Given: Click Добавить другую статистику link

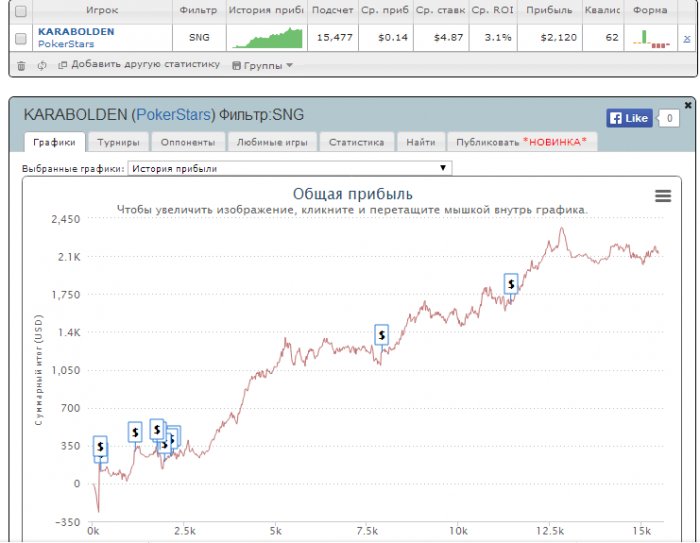Looking at the screenshot, I should (139, 65).
